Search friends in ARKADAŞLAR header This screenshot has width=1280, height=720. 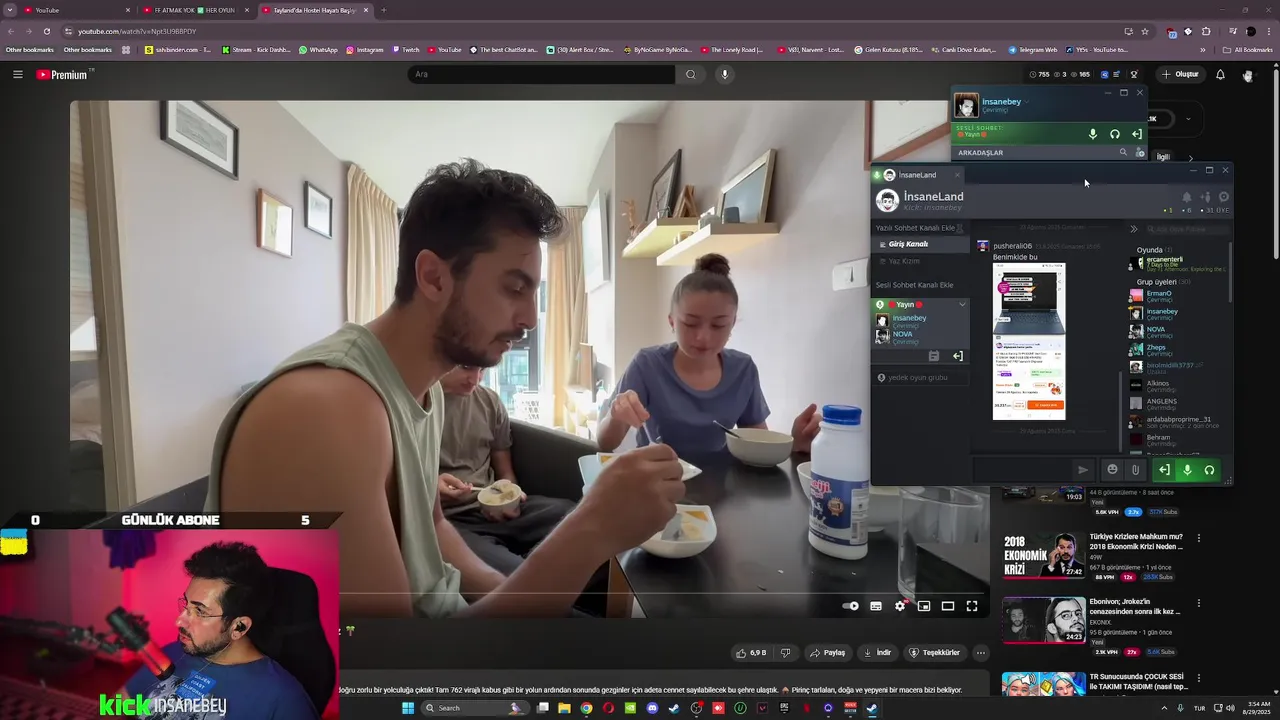pos(1123,152)
